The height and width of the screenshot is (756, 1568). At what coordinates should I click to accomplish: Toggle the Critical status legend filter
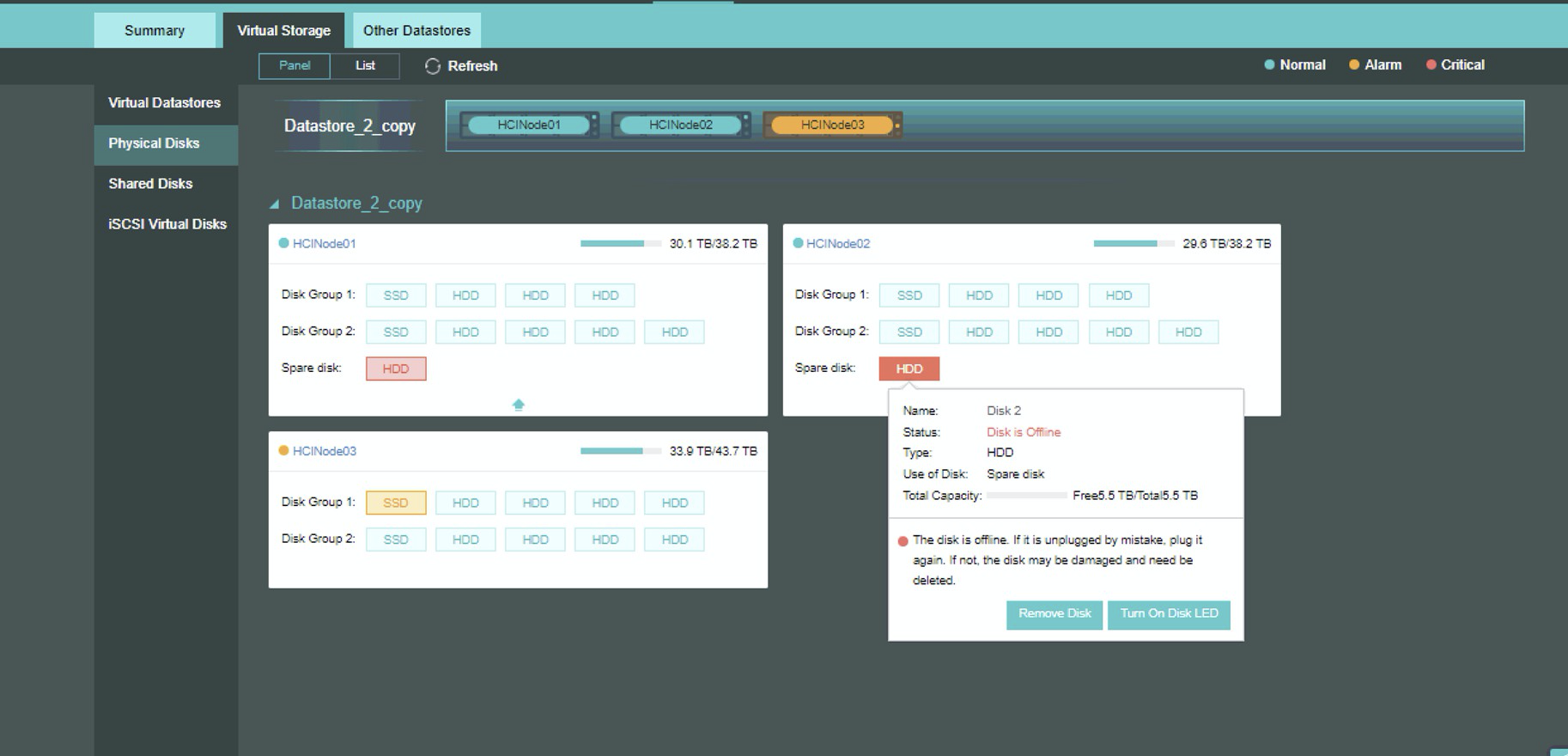(1456, 65)
